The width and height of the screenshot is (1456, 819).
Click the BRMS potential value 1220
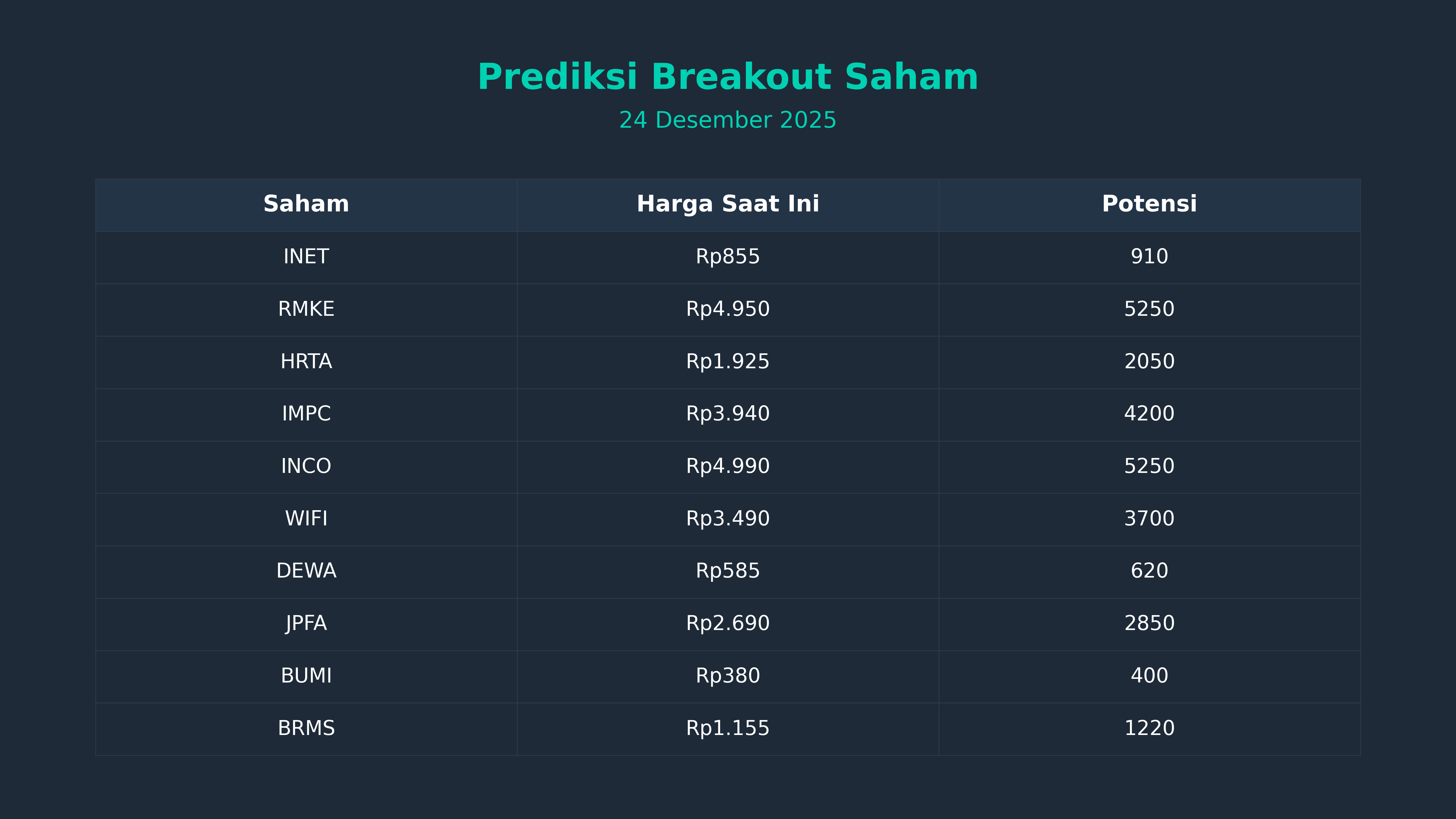[x=1149, y=728]
